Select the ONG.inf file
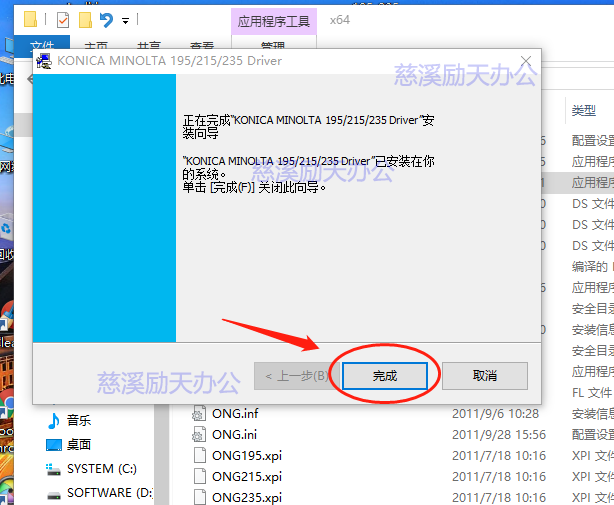Viewport: 614px width, 505px height. pos(235,413)
